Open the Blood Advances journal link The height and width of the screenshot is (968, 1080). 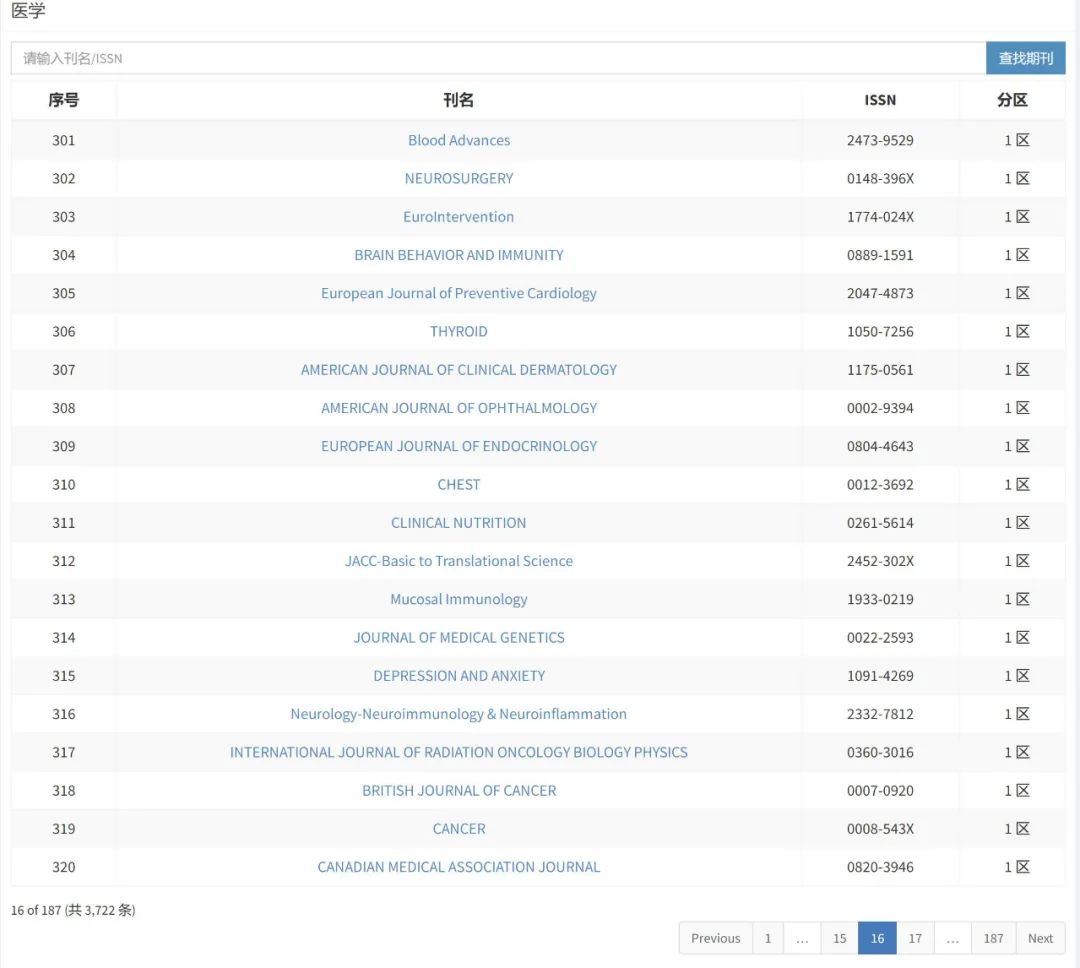click(x=459, y=141)
